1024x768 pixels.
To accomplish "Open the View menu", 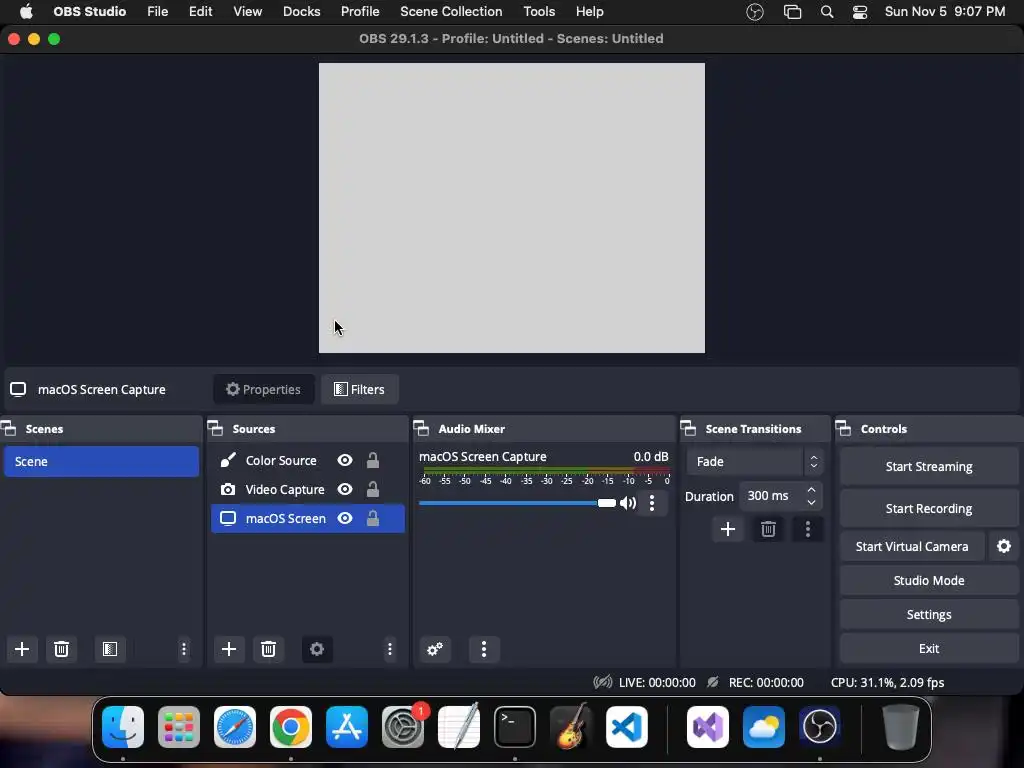I will [x=248, y=12].
